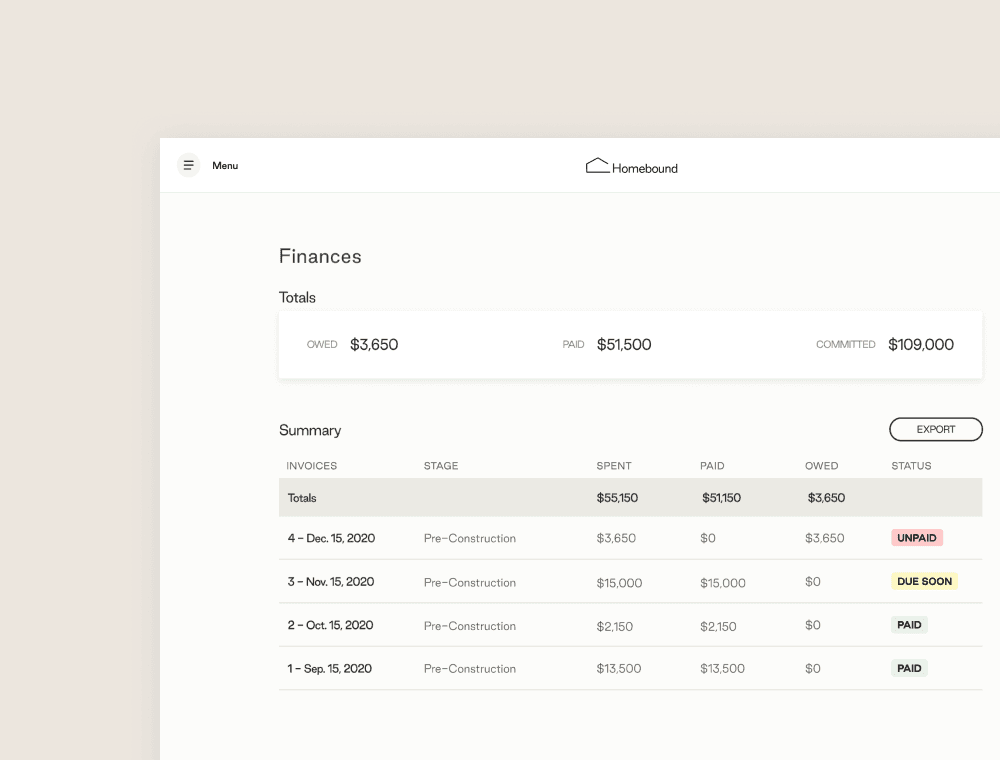This screenshot has width=1000, height=760.
Task: Click the Homebound brand name
Action: [645, 168]
